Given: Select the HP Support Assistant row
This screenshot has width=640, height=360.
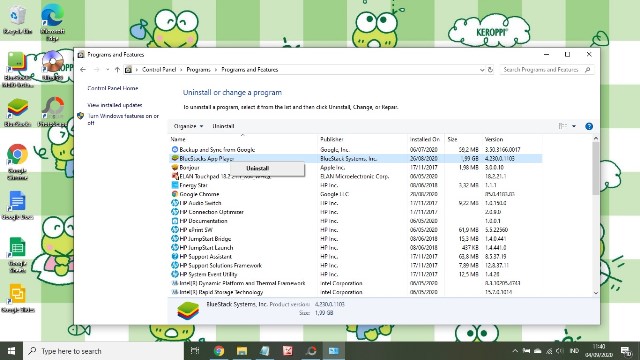Looking at the screenshot, I should click(356, 257).
